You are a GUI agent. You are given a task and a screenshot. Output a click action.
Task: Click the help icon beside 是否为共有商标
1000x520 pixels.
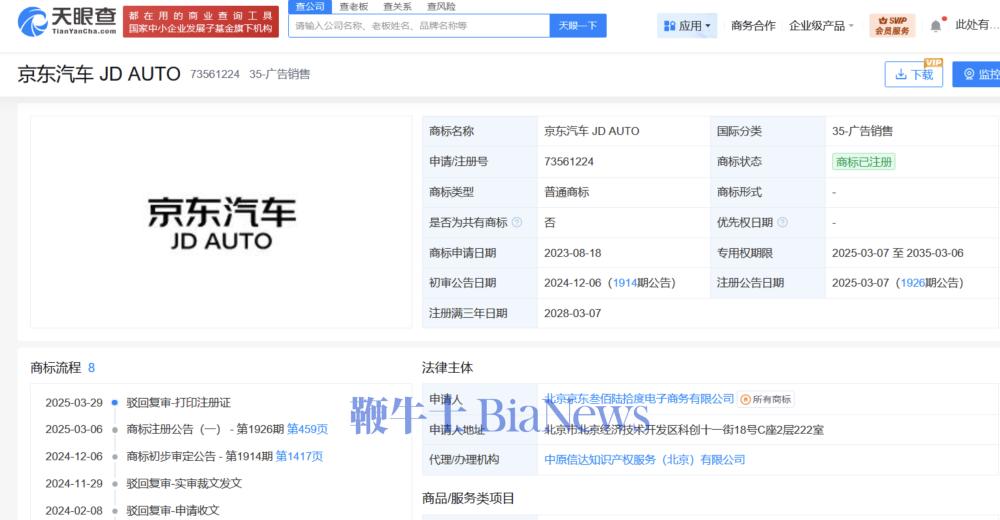pos(516,222)
